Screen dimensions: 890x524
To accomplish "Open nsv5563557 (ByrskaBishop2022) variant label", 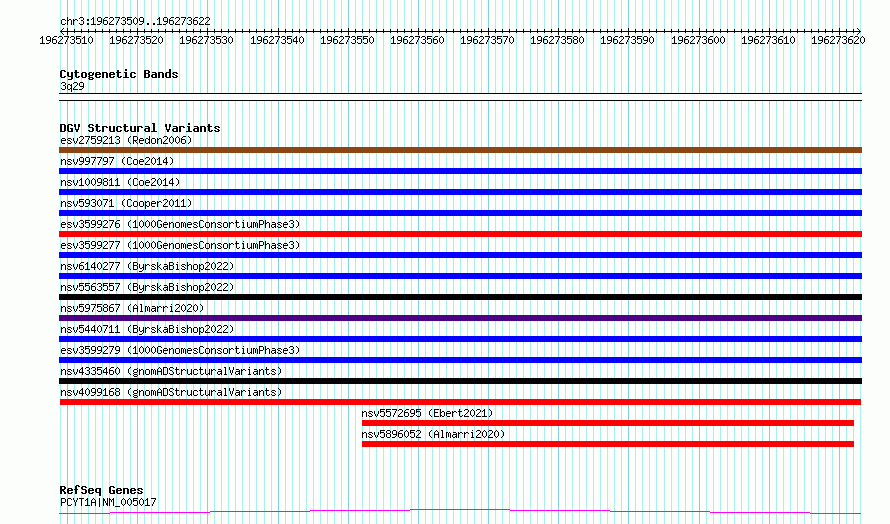I will 147,287.
